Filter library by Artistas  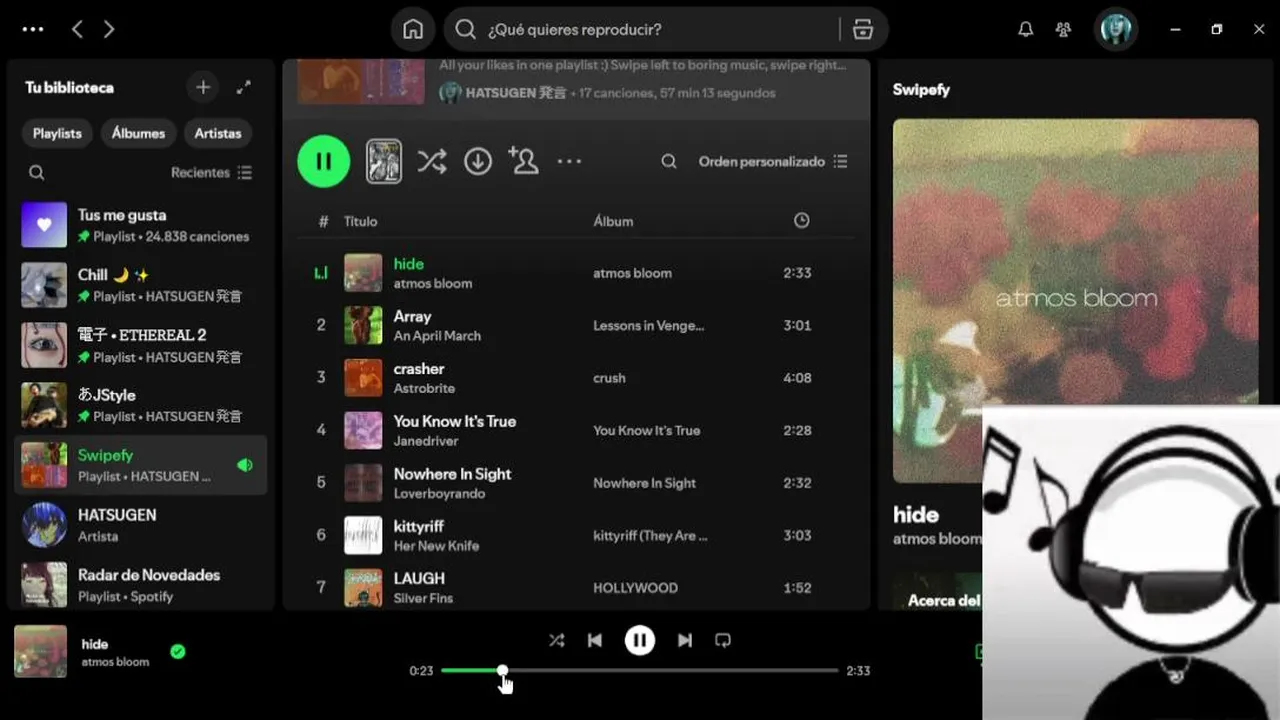218,133
